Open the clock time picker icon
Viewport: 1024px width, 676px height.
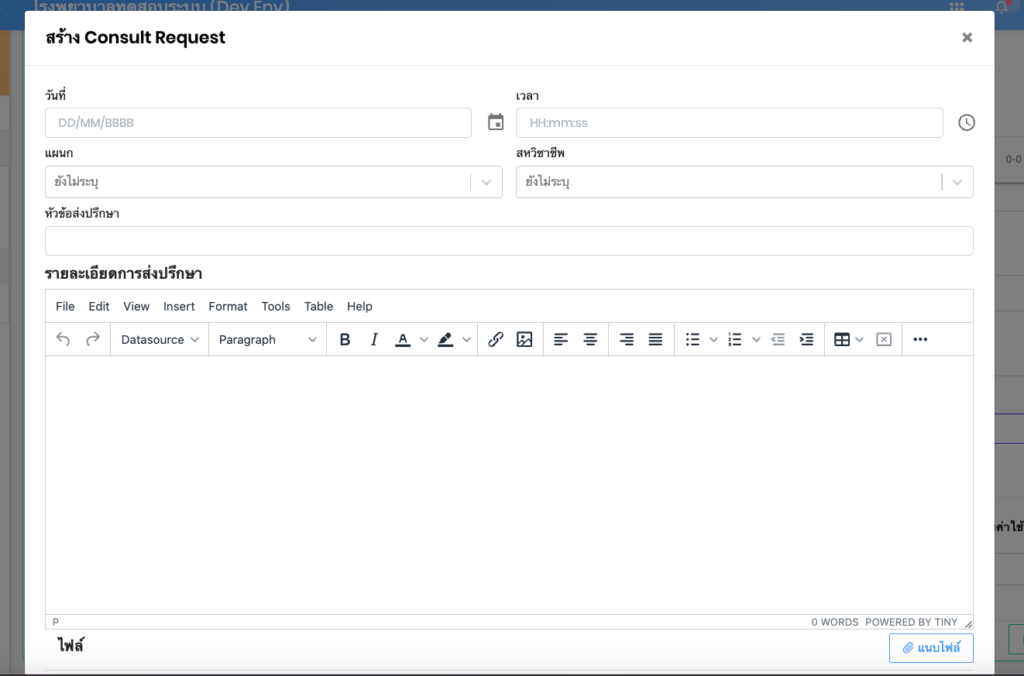(966, 122)
